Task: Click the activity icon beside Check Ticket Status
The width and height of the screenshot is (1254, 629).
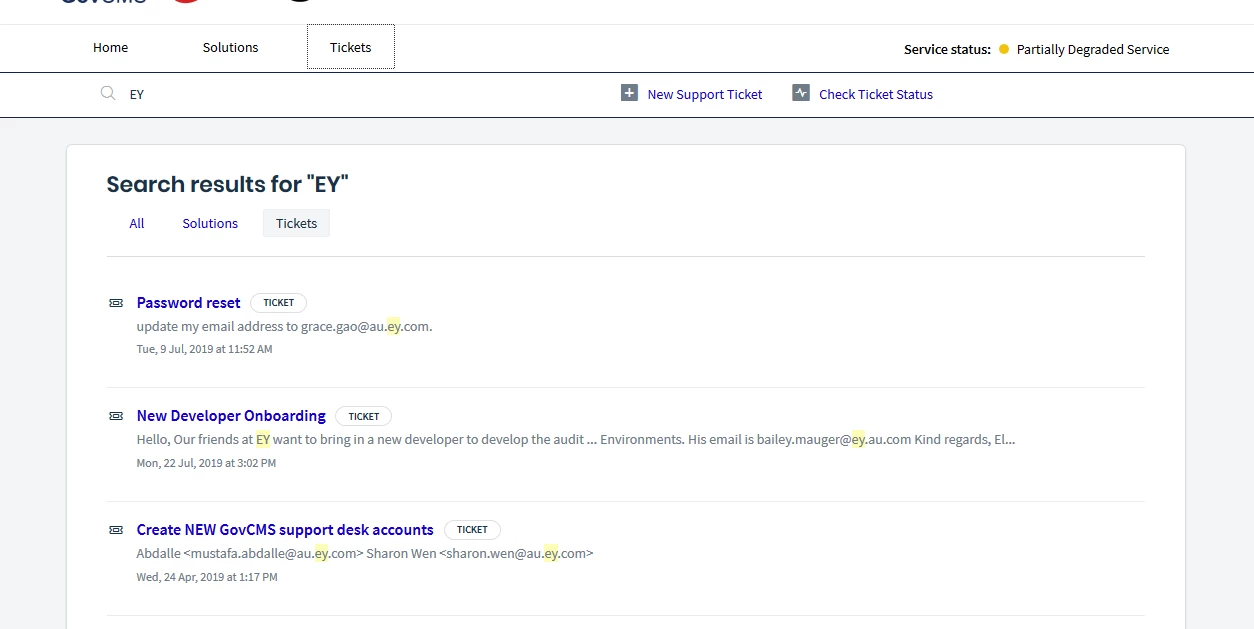Action: coord(801,93)
